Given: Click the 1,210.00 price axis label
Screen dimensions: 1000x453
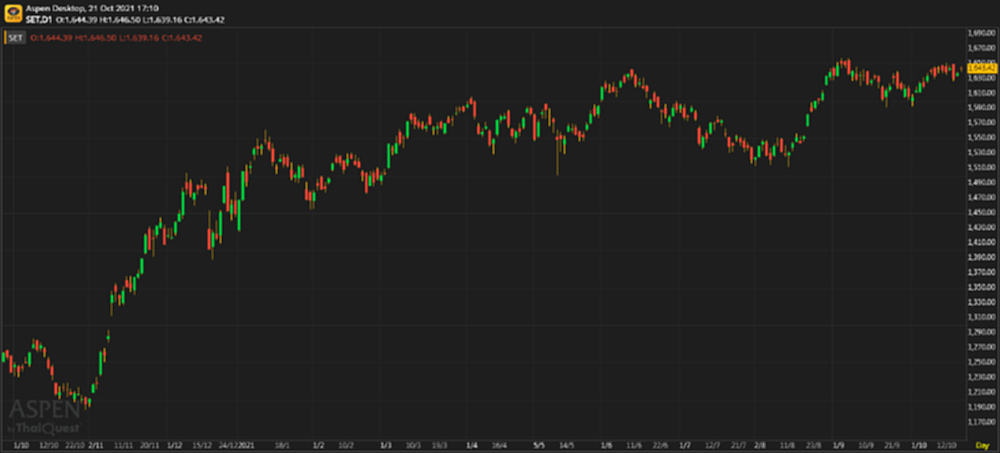Looking at the screenshot, I should 982,392.
